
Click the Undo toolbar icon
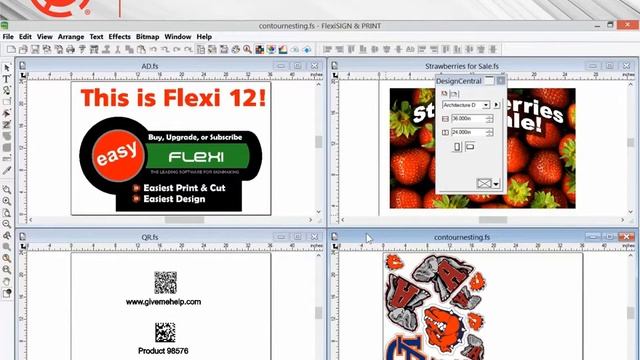(x=153, y=49)
